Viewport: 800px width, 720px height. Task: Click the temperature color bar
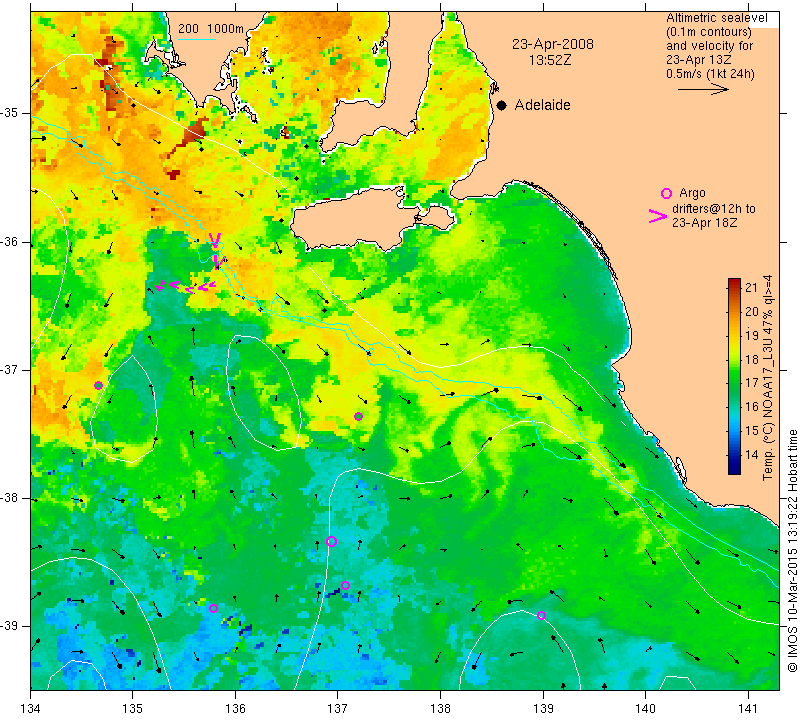734,376
